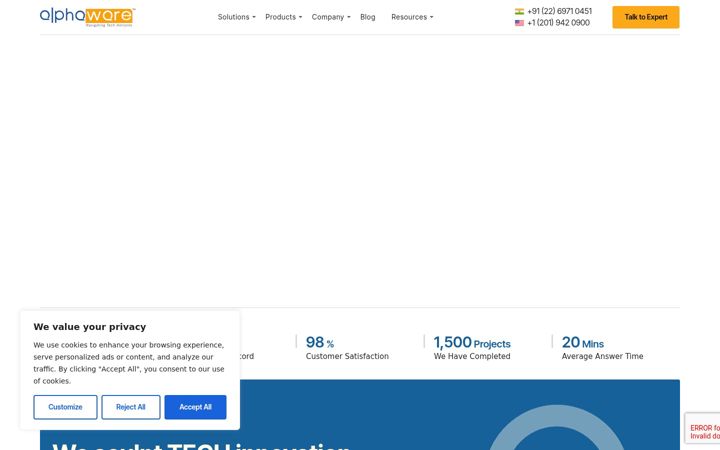Click the 20 Mins stat
The height and width of the screenshot is (450, 720).
coord(583,343)
